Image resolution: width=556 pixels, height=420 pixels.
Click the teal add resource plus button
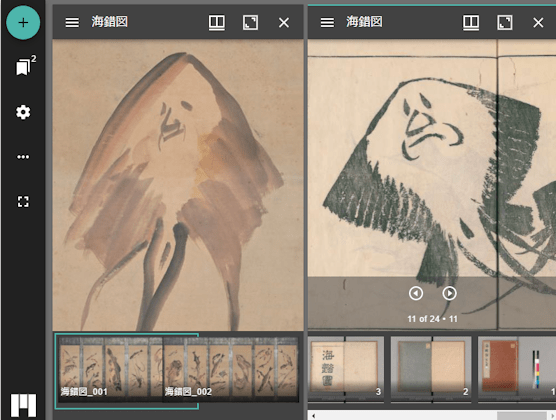tap(23, 23)
